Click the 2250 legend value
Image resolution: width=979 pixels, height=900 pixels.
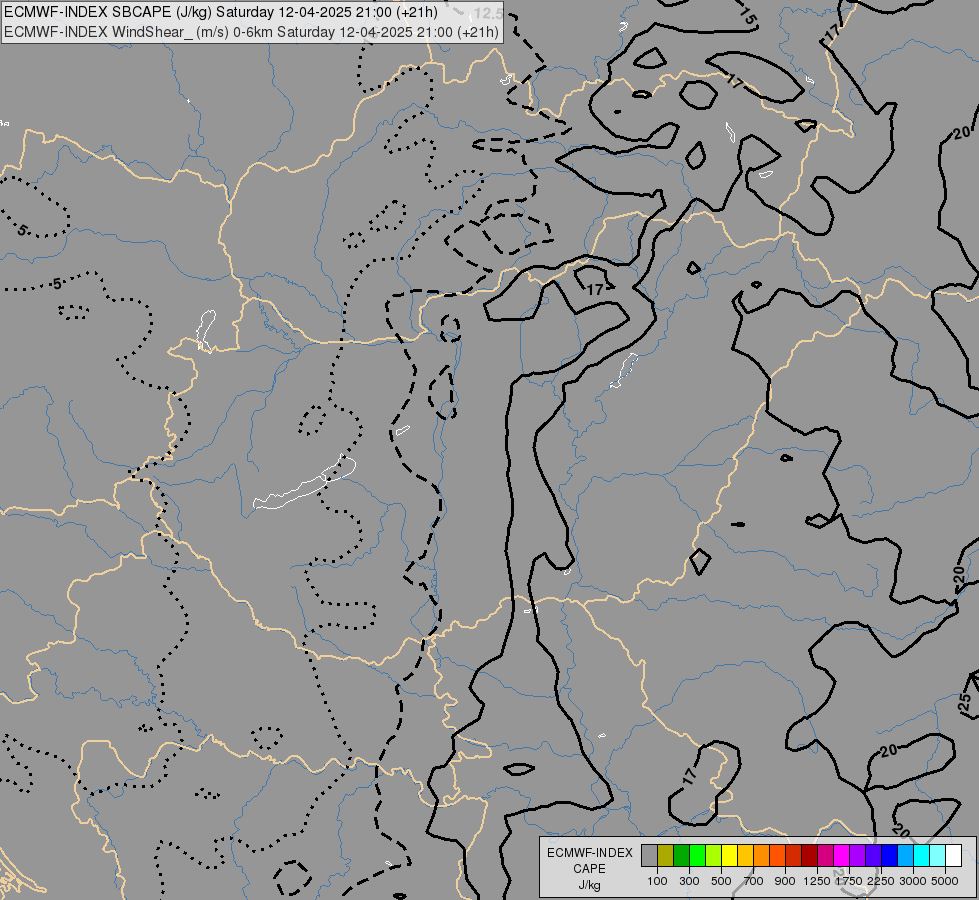[x=881, y=881]
